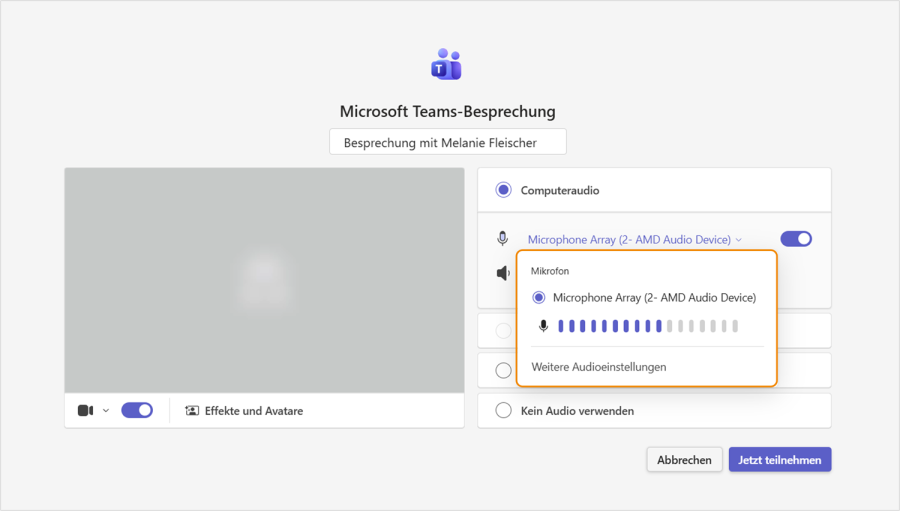Open Weitere Audioeinstellungen
The width and height of the screenshot is (900, 511).
[x=599, y=367]
